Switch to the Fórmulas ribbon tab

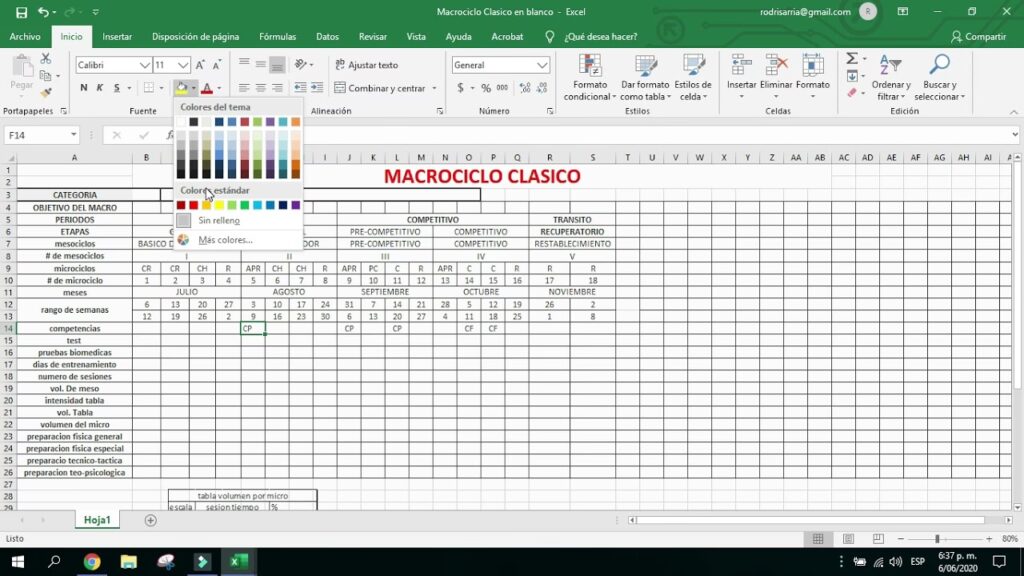pyautogui.click(x=277, y=37)
